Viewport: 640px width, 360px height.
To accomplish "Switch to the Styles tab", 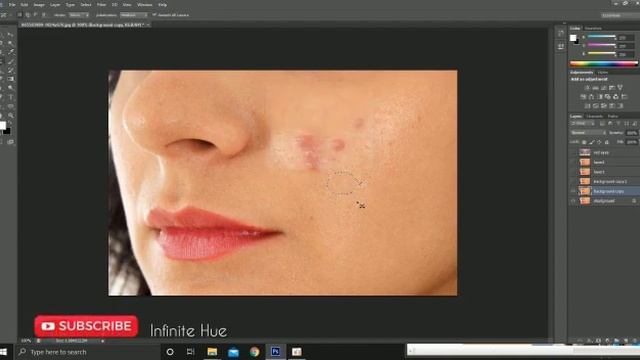I will [603, 73].
